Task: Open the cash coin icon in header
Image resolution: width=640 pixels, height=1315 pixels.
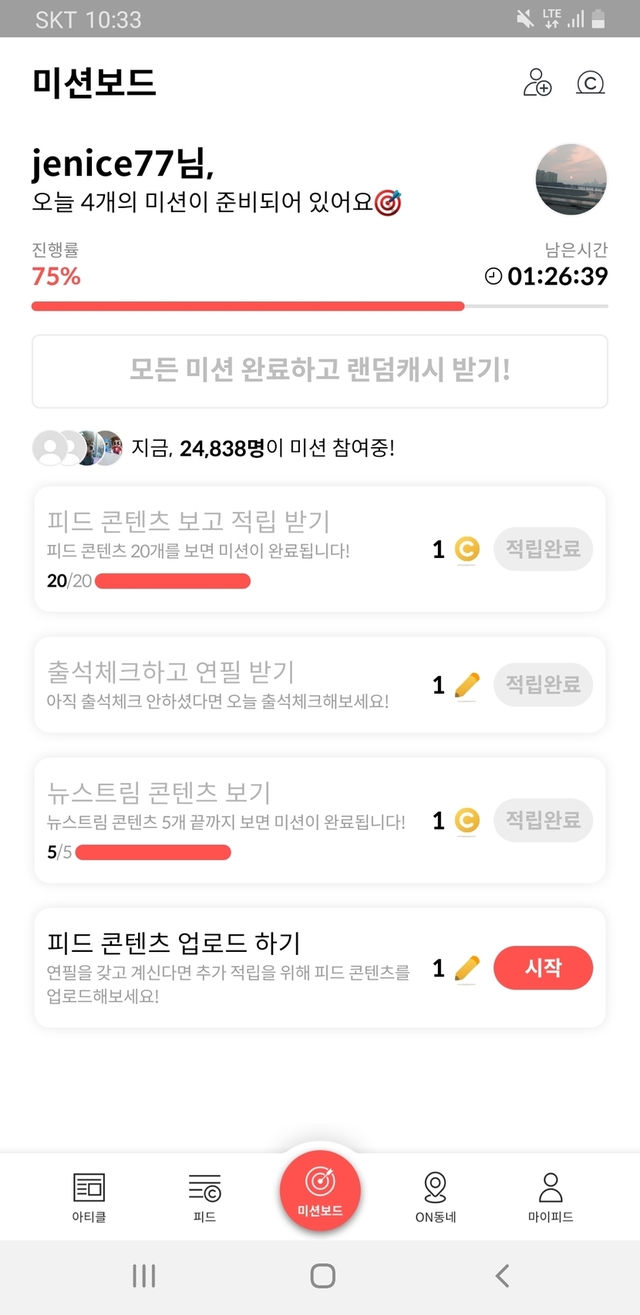Action: point(591,82)
